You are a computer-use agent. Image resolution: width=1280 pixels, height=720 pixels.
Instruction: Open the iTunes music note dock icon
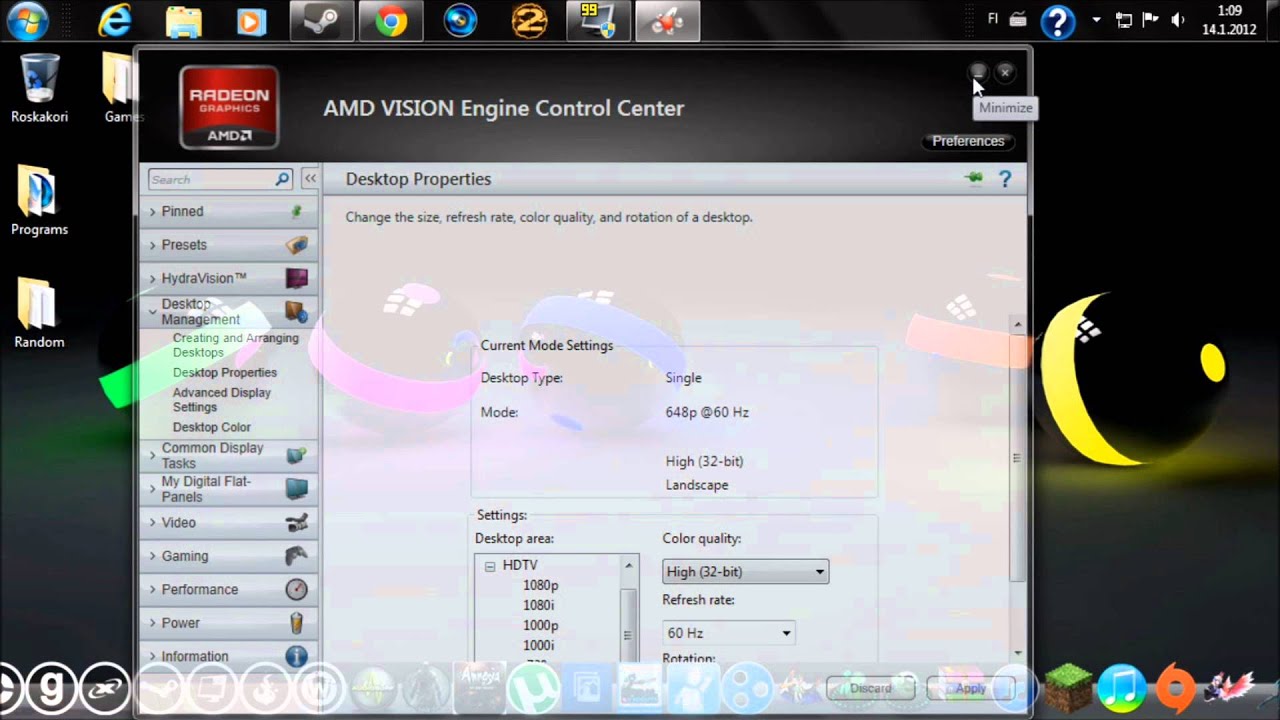pyautogui.click(x=1121, y=687)
